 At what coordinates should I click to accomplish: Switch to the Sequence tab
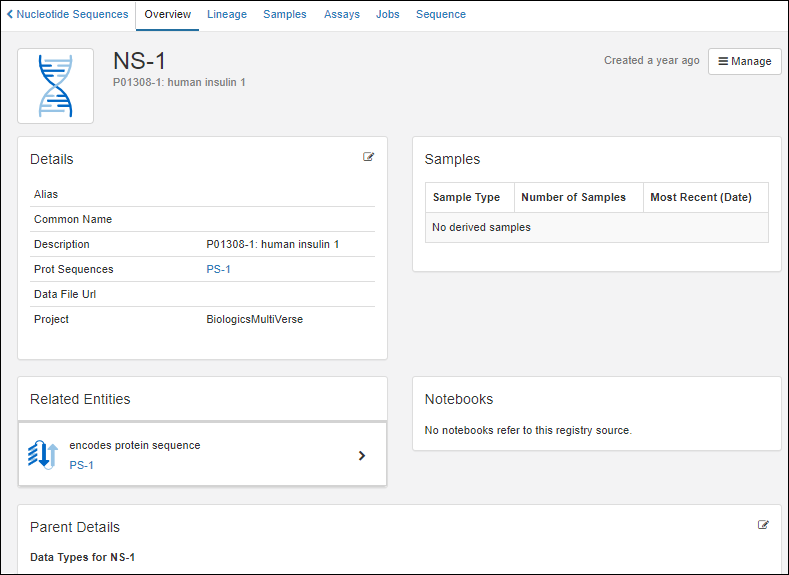tap(441, 15)
